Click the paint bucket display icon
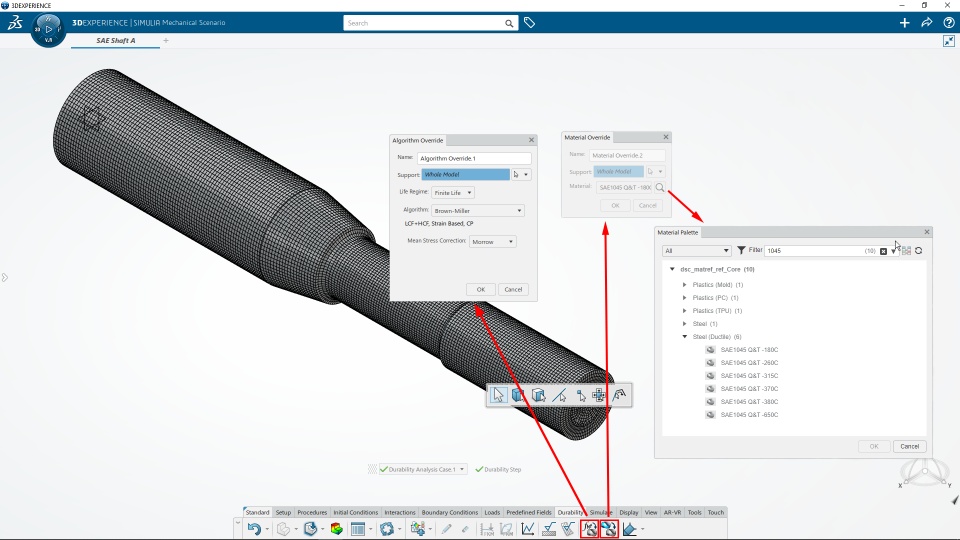The width and height of the screenshot is (960, 540). (x=629, y=528)
